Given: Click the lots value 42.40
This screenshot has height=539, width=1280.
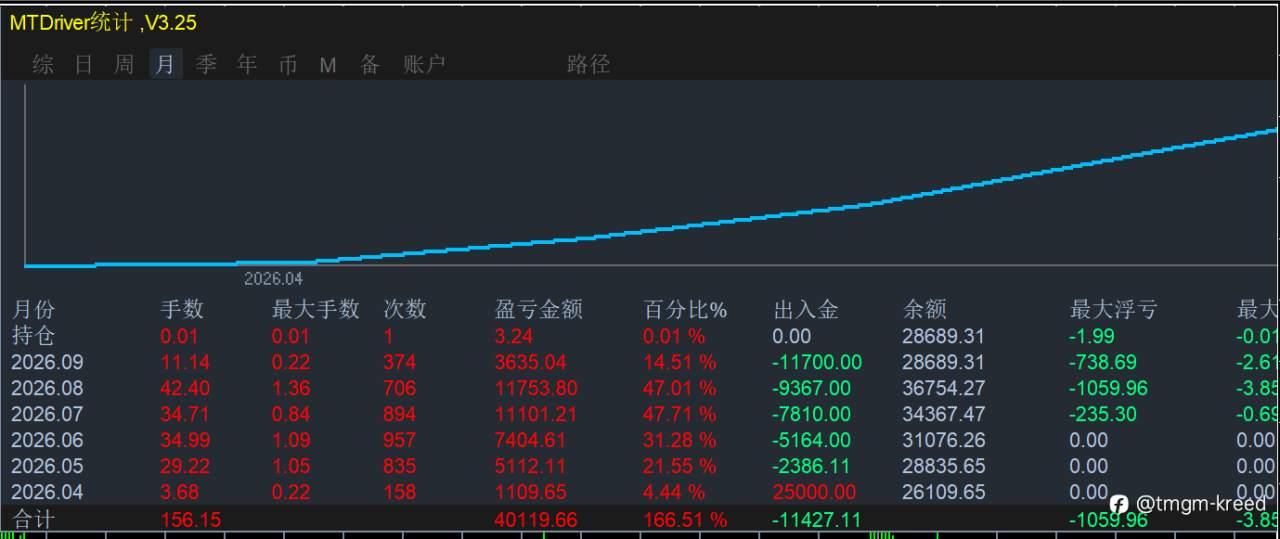Looking at the screenshot, I should pyautogui.click(x=185, y=388).
